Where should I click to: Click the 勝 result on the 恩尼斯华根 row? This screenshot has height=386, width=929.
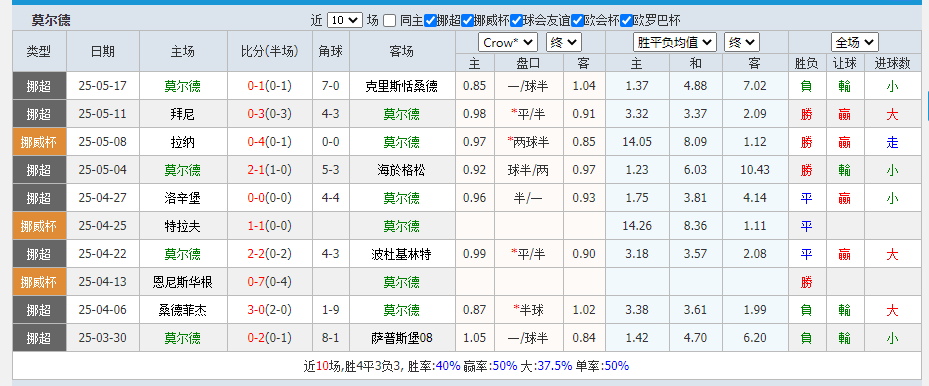[806, 282]
